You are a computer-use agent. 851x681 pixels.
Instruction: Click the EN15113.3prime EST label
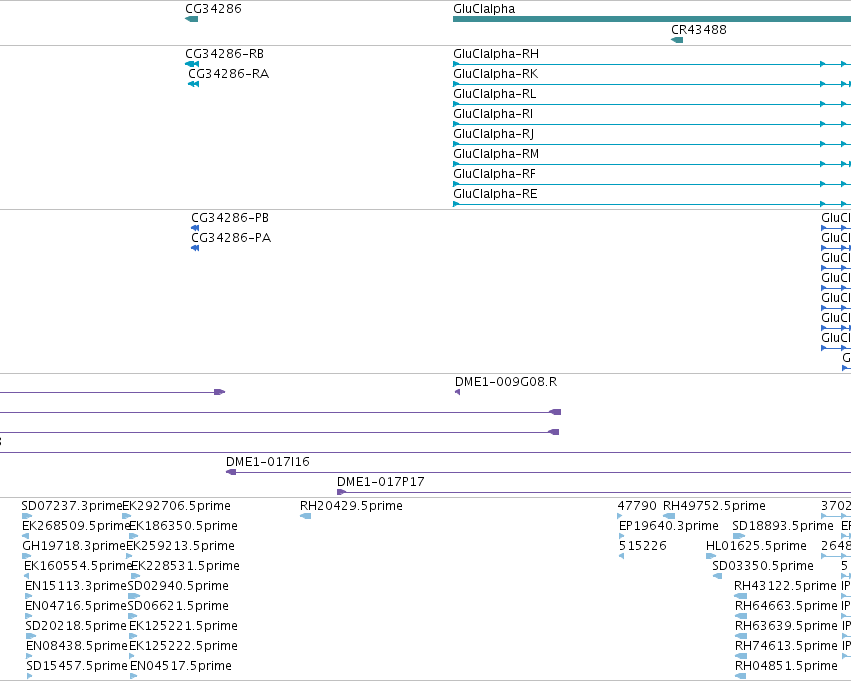(x=76, y=586)
